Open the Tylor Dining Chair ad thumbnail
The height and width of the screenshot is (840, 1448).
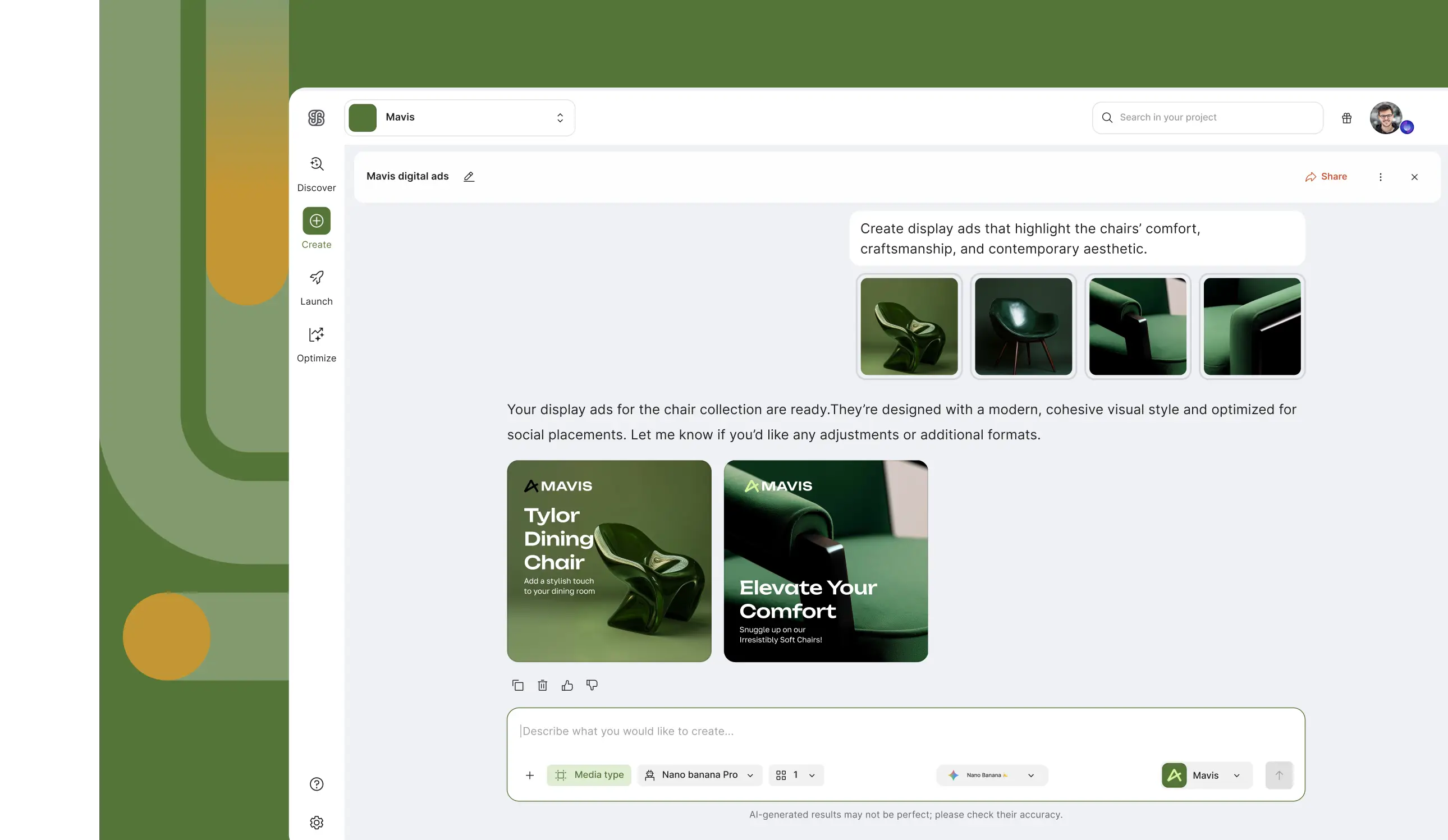point(609,561)
